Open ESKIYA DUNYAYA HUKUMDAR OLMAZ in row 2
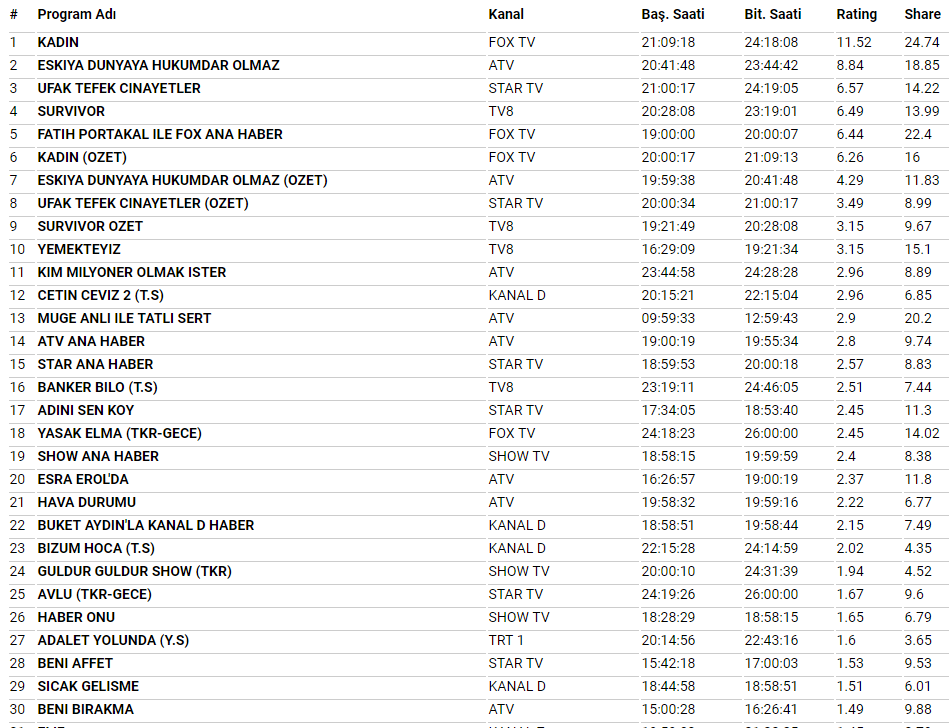This screenshot has width=949, height=728. coord(158,65)
